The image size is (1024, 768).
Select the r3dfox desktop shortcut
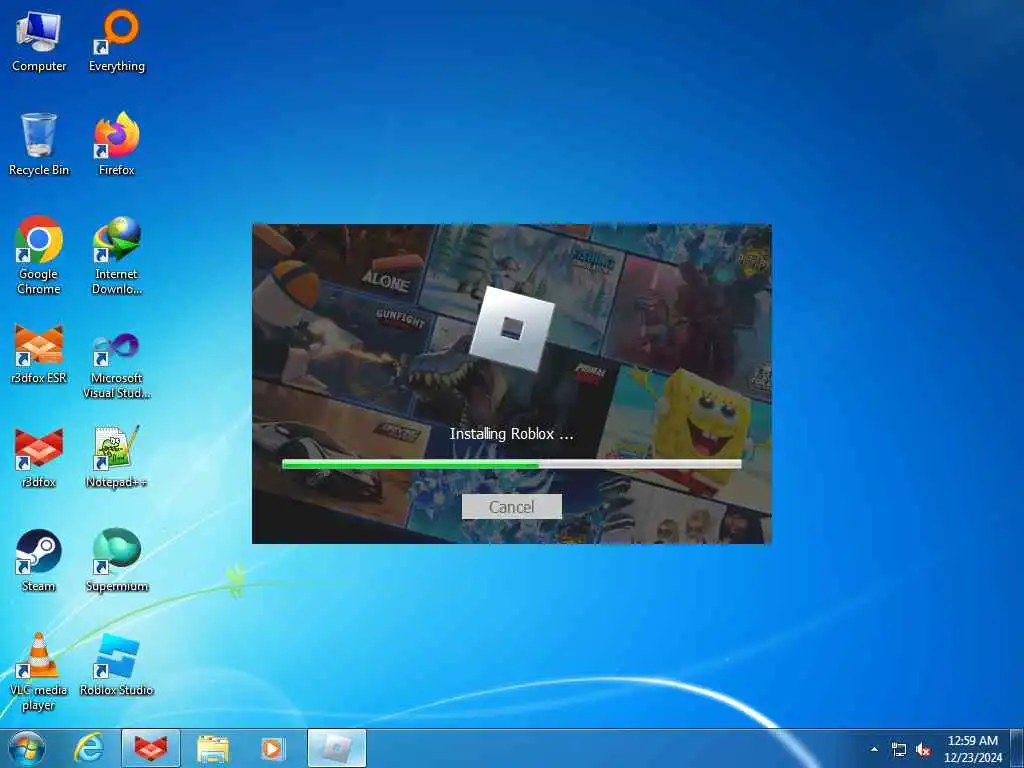tap(39, 458)
